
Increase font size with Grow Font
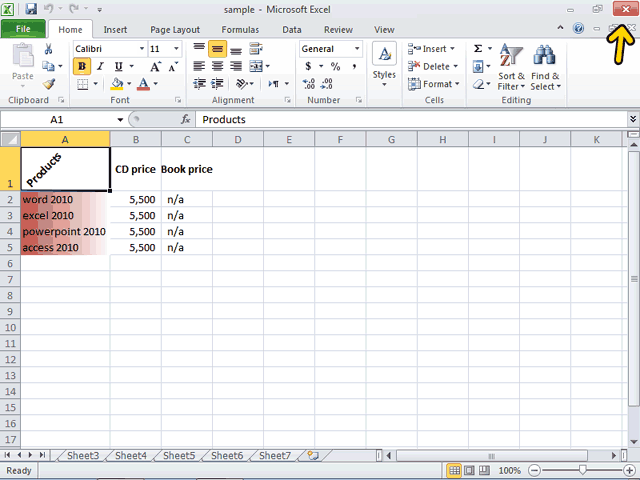click(156, 66)
